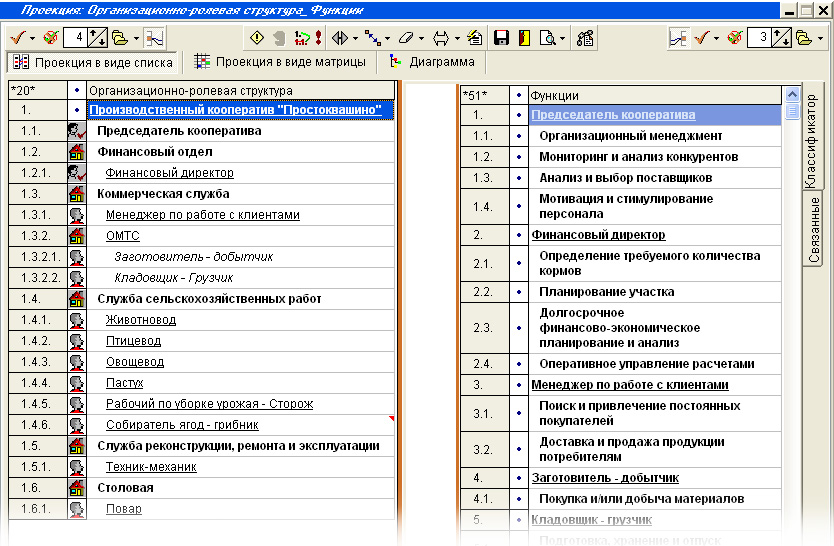Click the up/down stepper beside field 4
Screen dimensions: 834x546
click(97, 38)
